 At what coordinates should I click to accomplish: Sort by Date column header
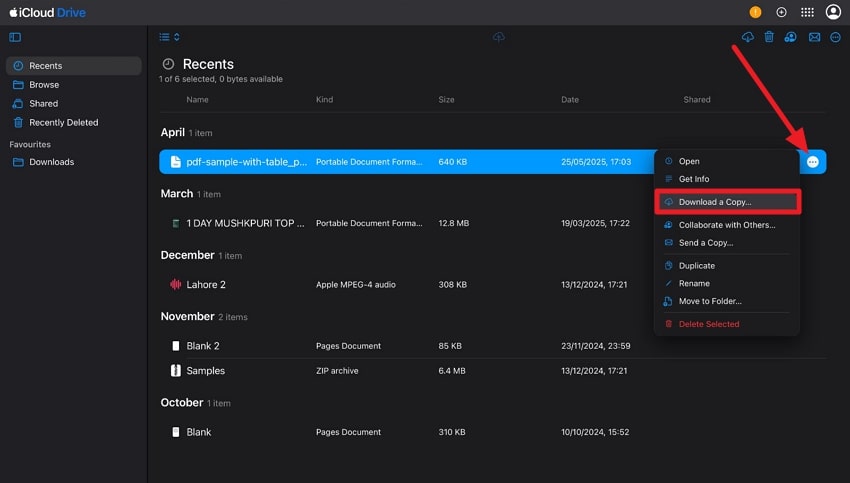[570, 100]
